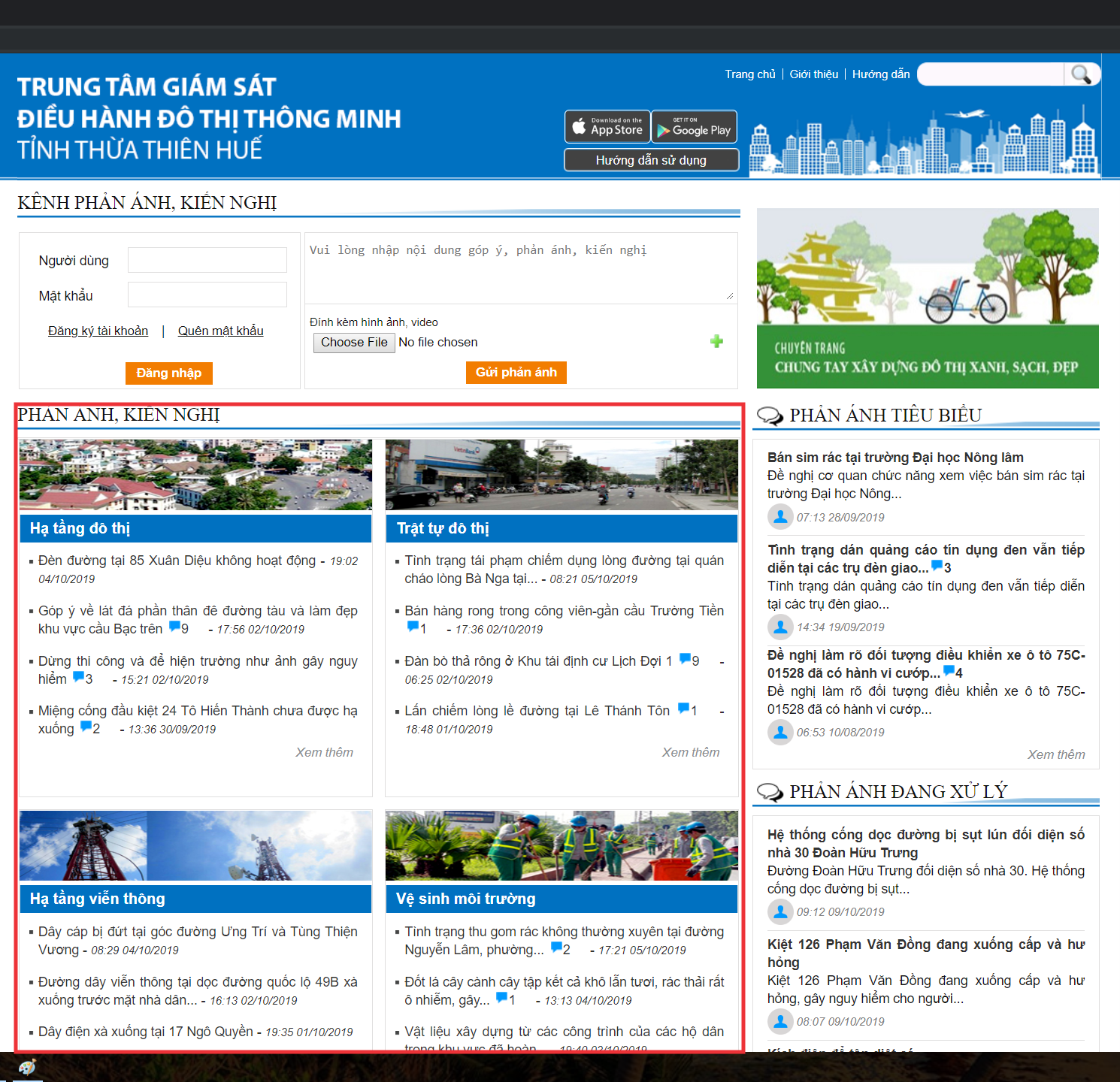This screenshot has height=1082, width=1120.
Task: Click the Gửi phản ánh button
Action: [x=516, y=372]
